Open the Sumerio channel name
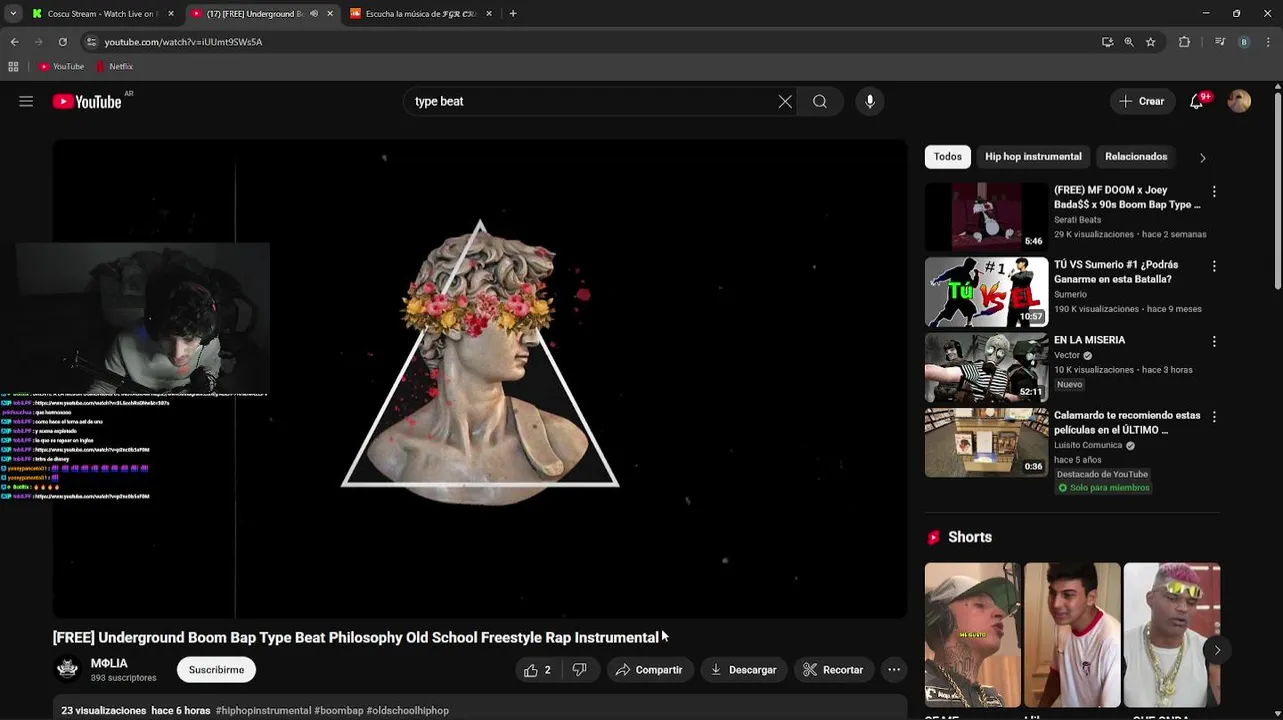 click(x=1070, y=295)
